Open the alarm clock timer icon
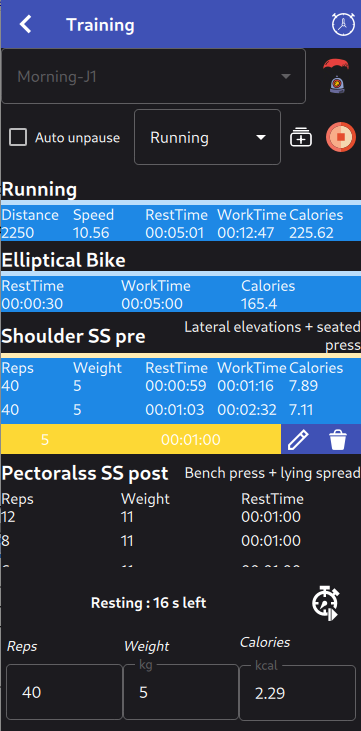Viewport: 361px width, 731px height. (x=343, y=24)
